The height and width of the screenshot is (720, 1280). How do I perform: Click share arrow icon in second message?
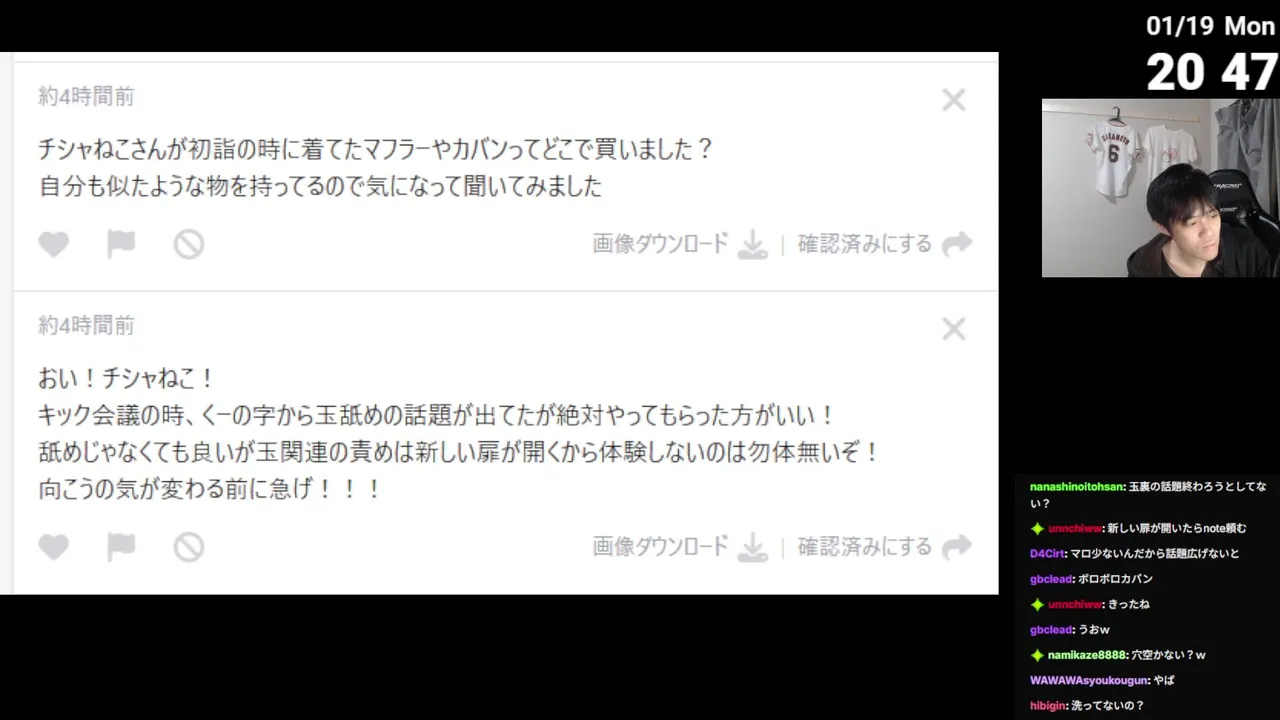(957, 547)
